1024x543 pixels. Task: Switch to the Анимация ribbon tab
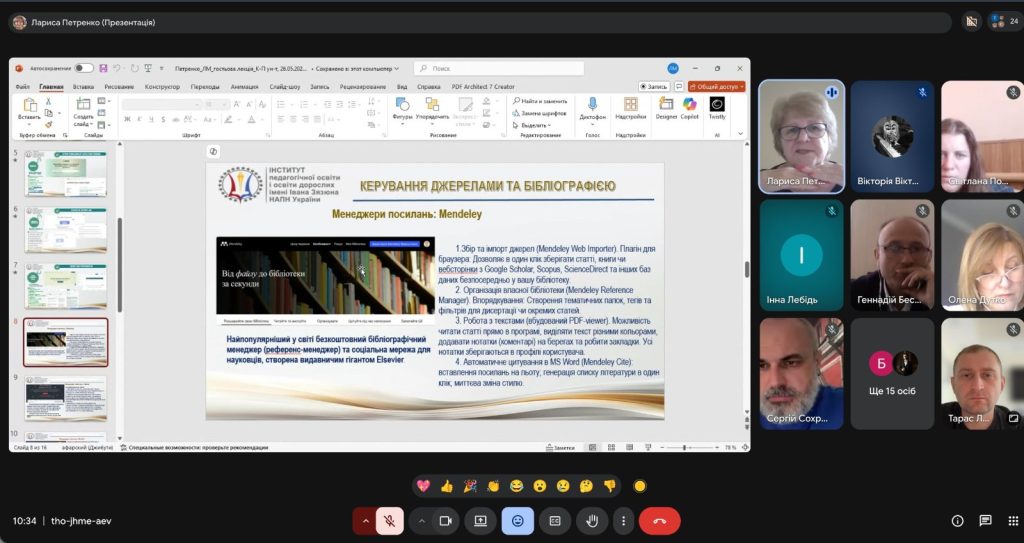coord(244,86)
